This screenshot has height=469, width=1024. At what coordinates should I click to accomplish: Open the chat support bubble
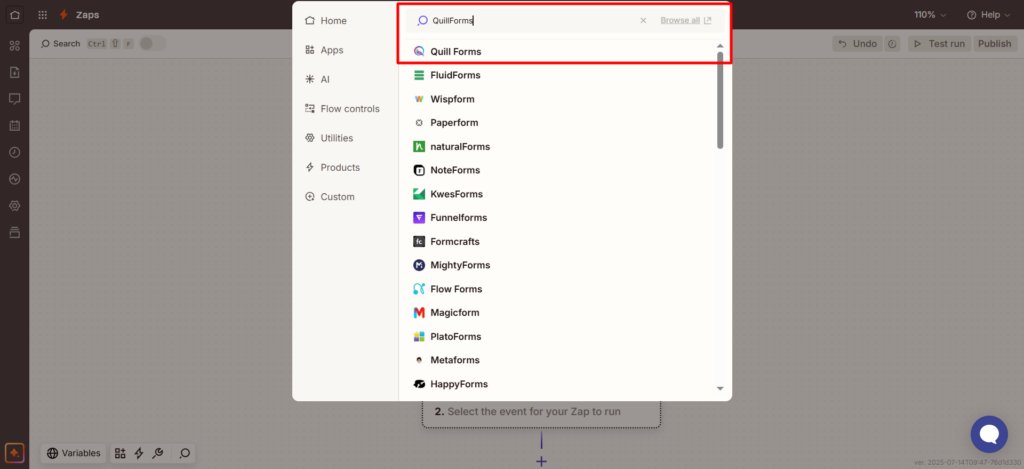click(989, 434)
